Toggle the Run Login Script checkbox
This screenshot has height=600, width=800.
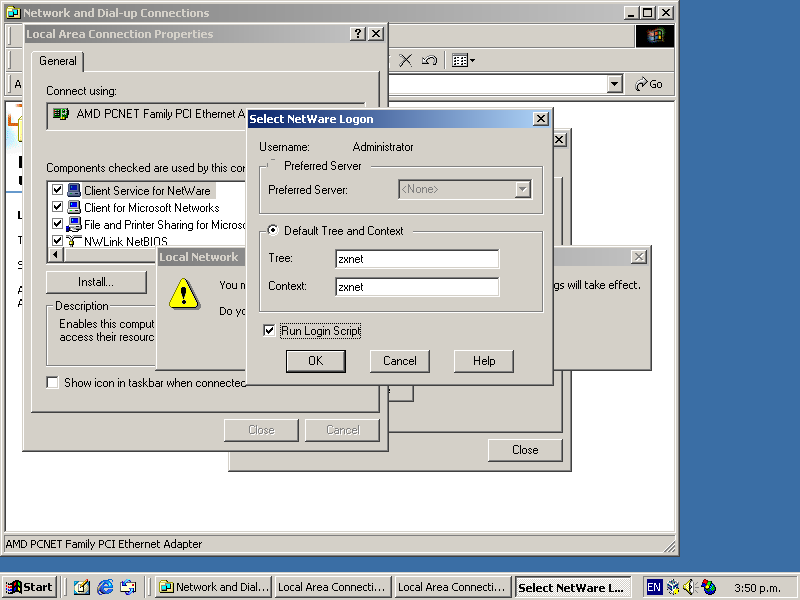tap(269, 331)
